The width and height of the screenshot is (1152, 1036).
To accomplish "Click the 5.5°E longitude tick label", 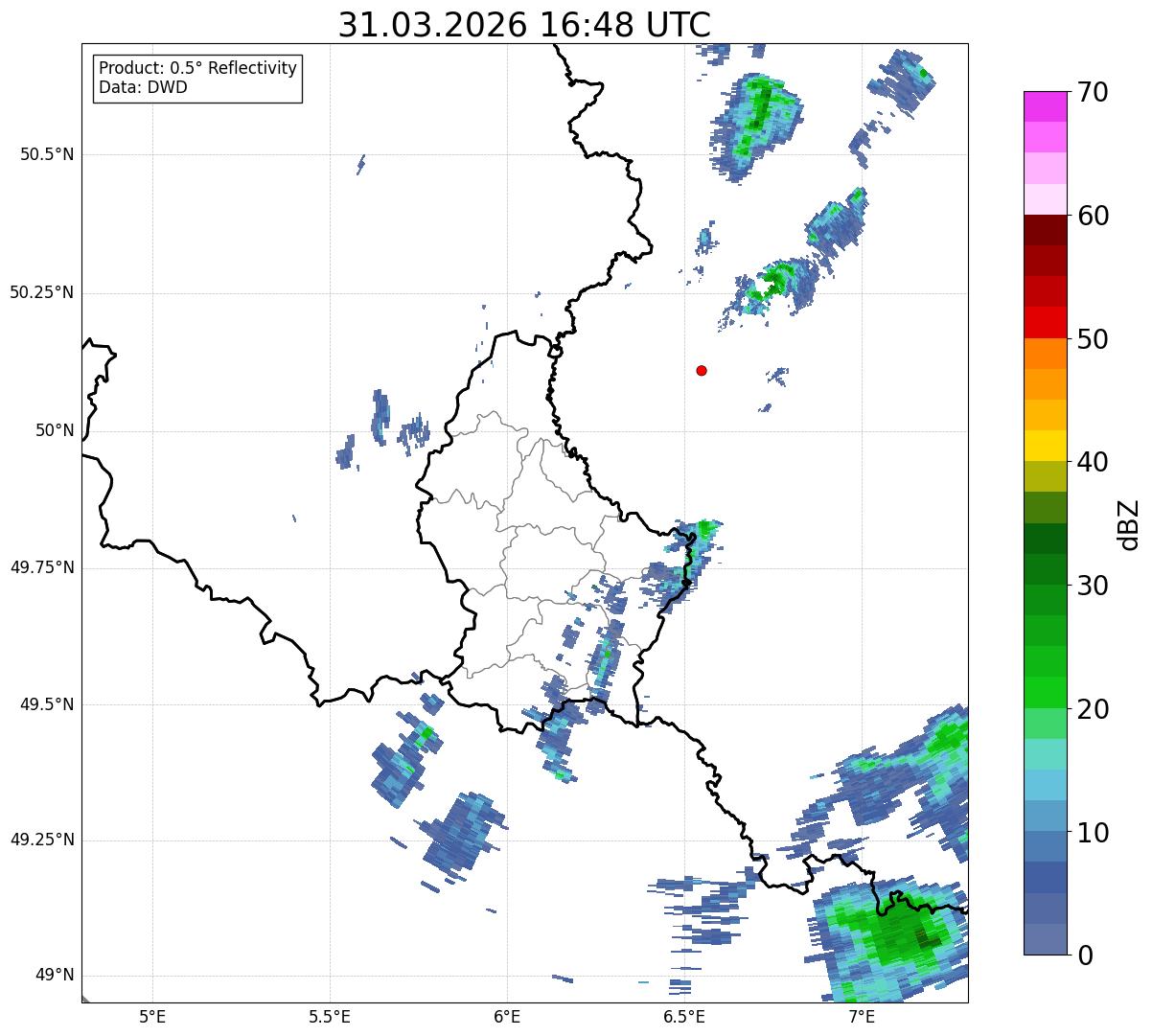I will click(x=330, y=1016).
